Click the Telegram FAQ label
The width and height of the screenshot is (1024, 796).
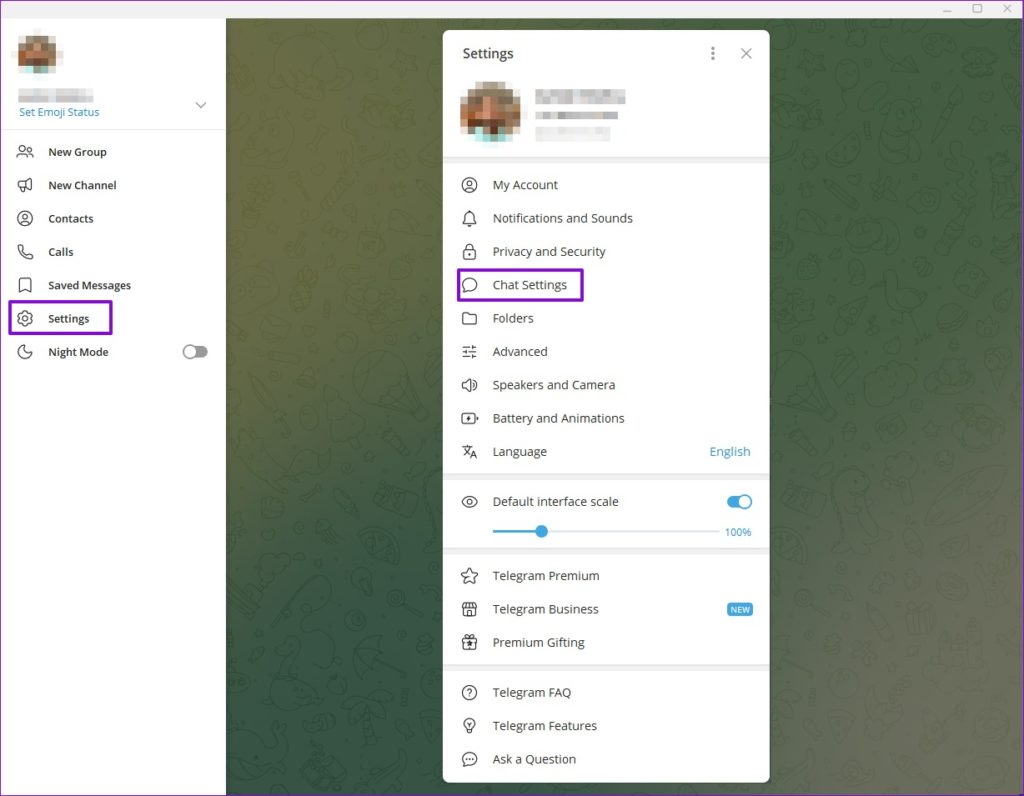[x=532, y=692]
